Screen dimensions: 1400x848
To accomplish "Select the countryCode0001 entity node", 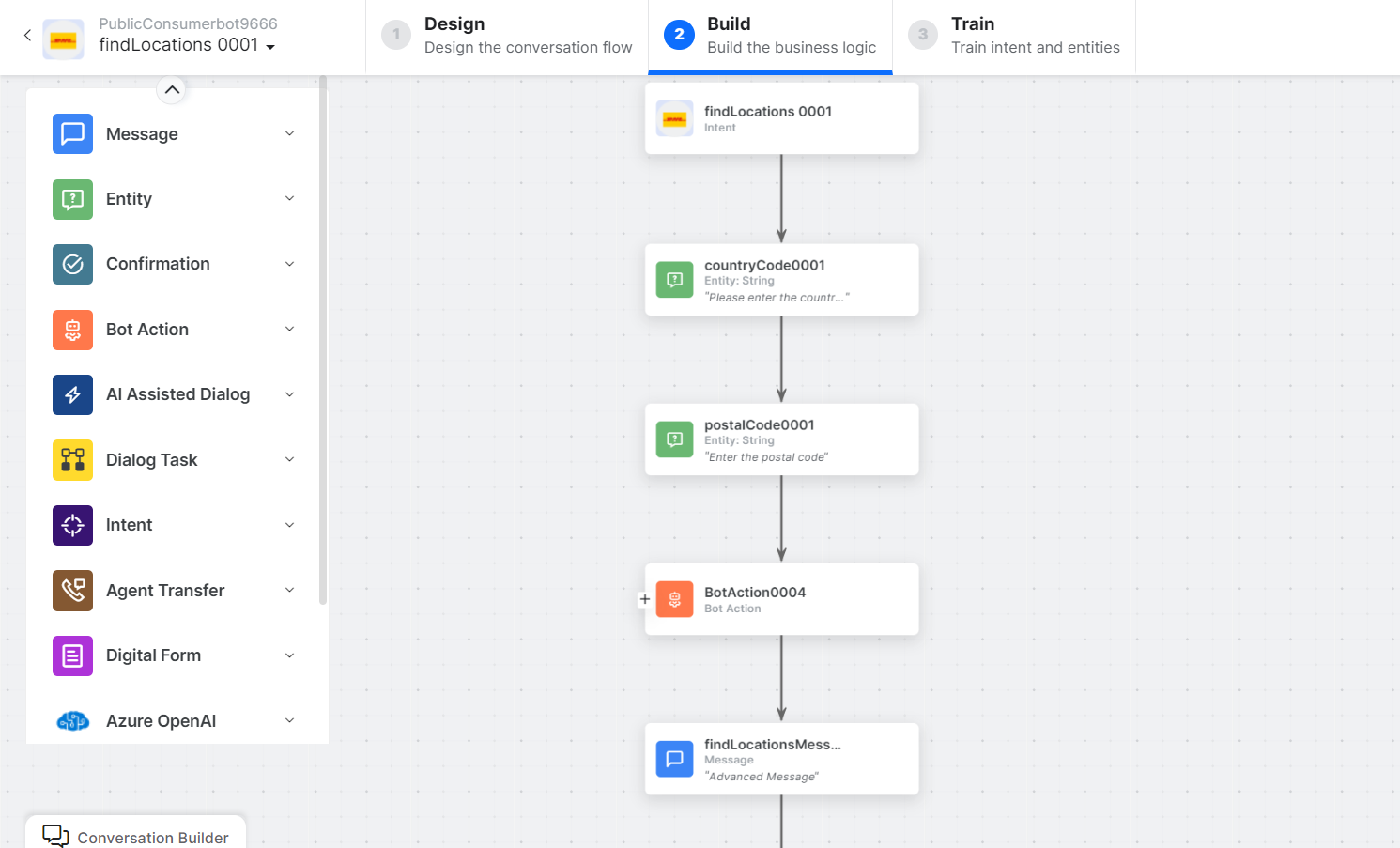I will 781,280.
